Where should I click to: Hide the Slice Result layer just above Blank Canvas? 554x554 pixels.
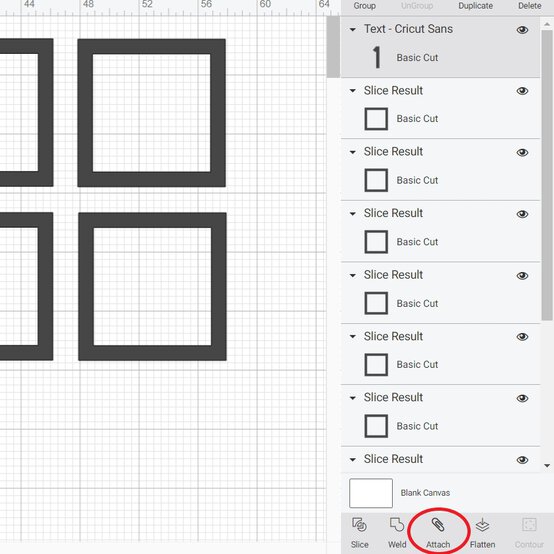click(522, 460)
